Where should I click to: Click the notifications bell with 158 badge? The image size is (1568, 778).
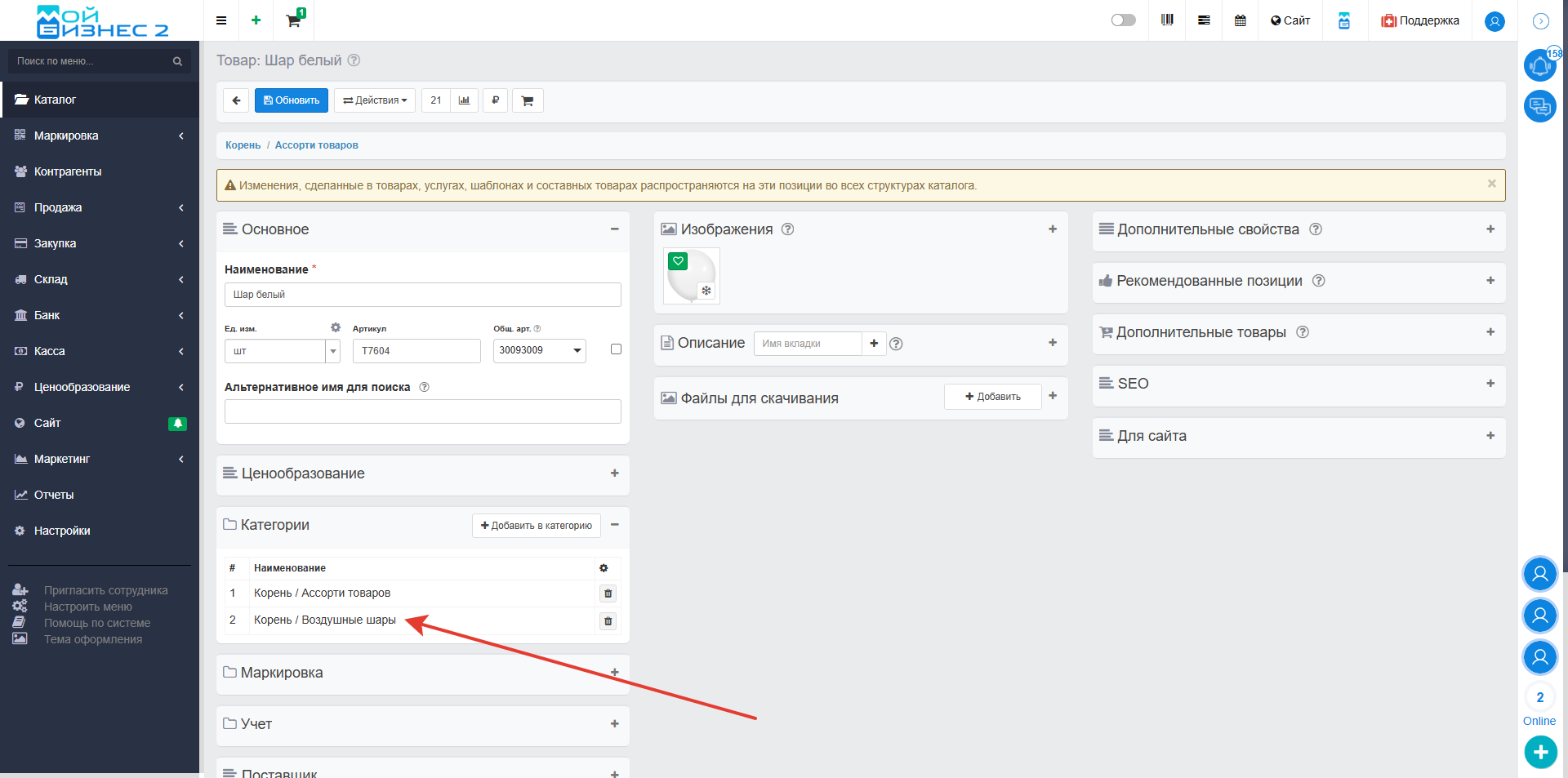pyautogui.click(x=1539, y=65)
